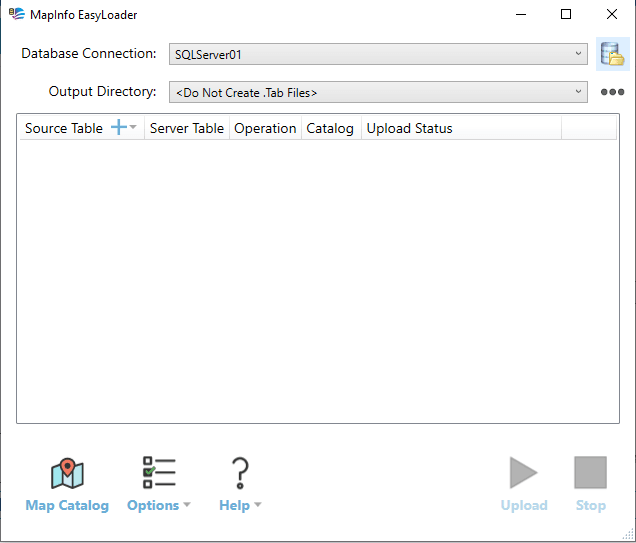
Task: Select the Source Table column header
Action: [63, 128]
